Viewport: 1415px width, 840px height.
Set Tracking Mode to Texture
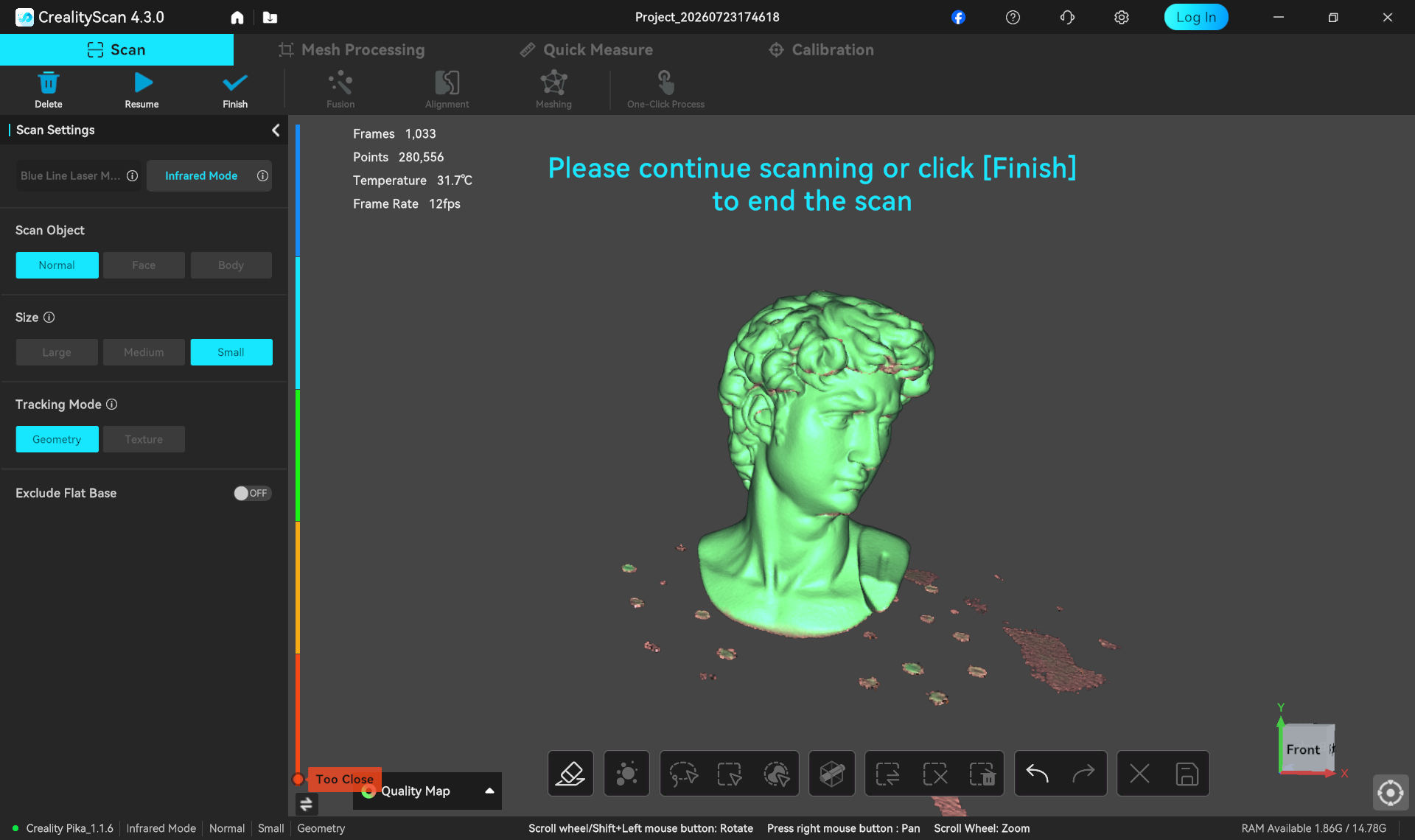coord(144,439)
